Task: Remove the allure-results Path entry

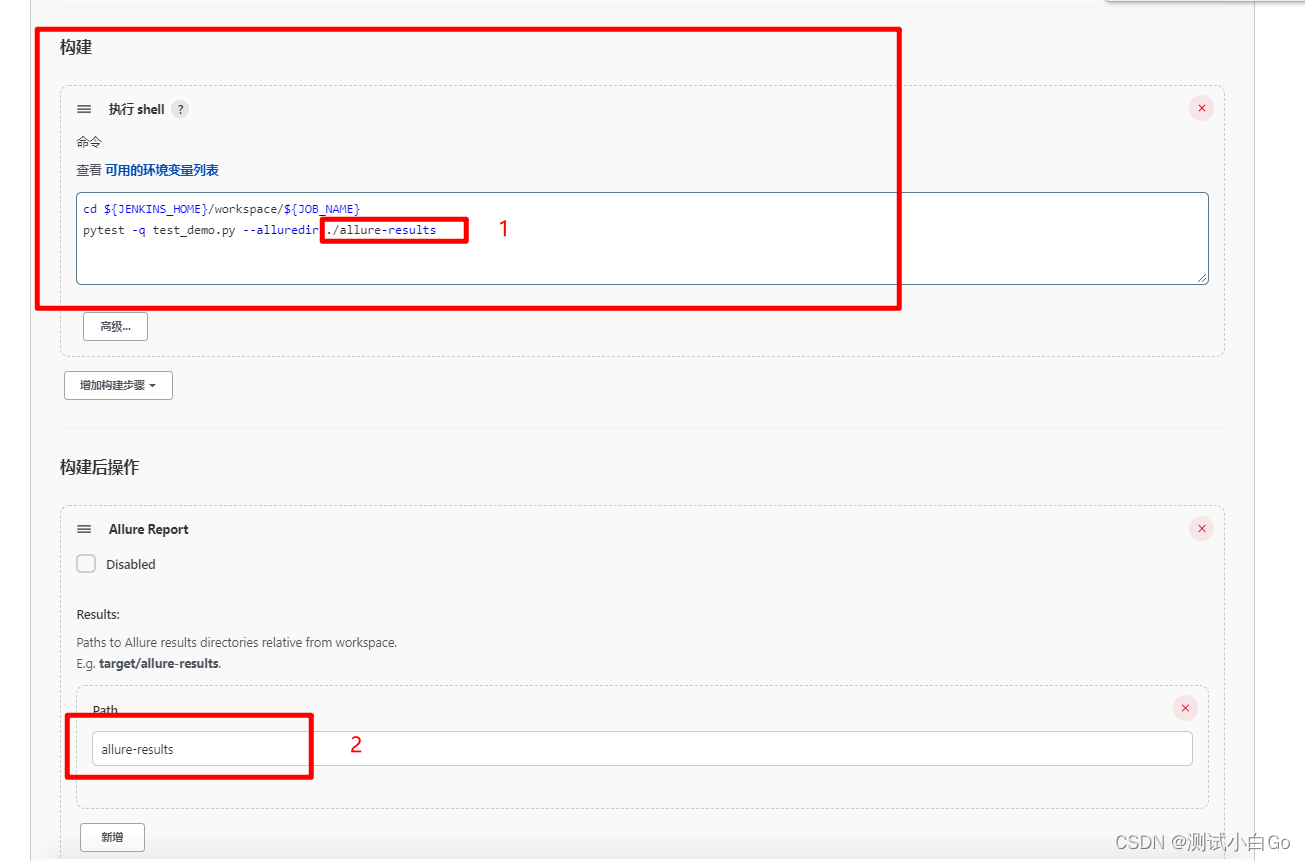Action: pyautogui.click(x=1185, y=708)
